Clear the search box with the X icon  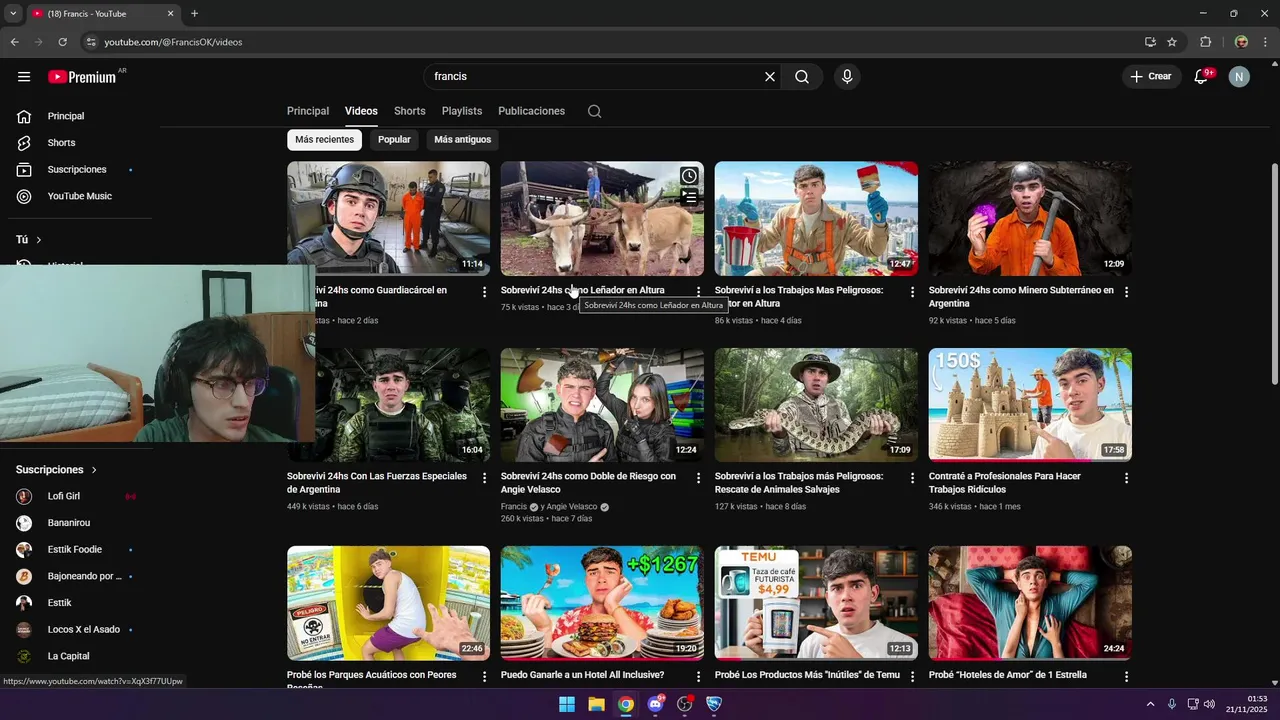click(x=770, y=77)
